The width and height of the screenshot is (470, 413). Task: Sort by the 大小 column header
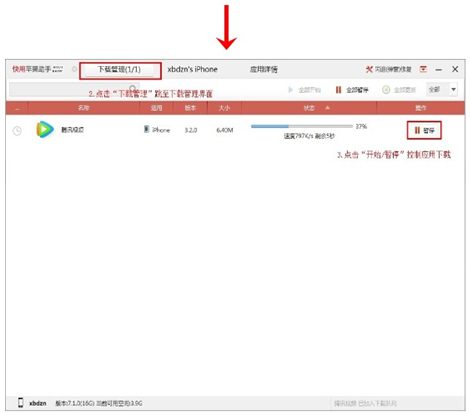(x=224, y=108)
